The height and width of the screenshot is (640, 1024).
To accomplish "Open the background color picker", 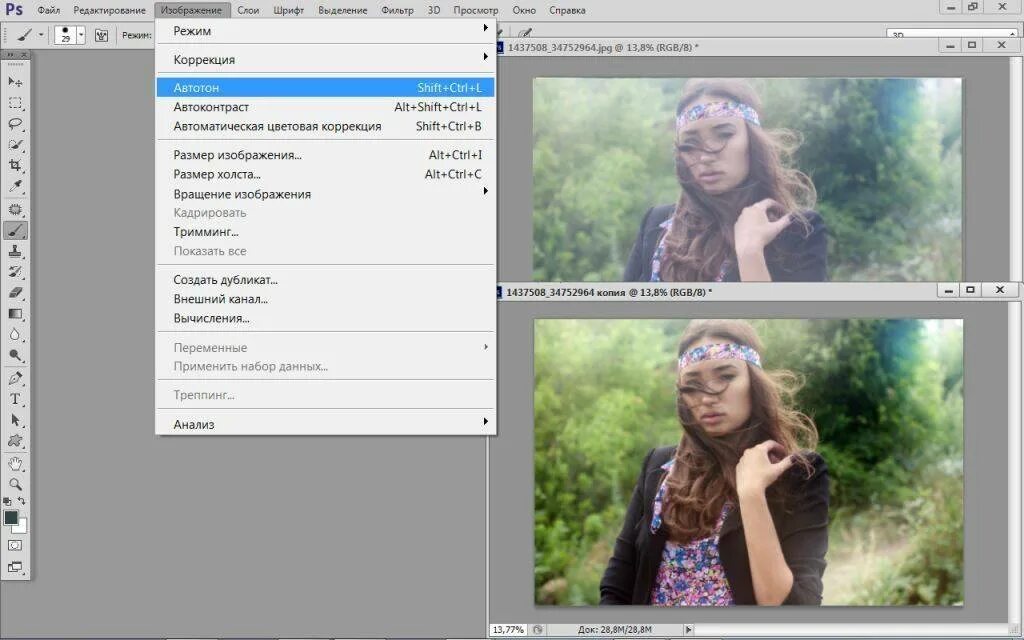I will (x=22, y=526).
